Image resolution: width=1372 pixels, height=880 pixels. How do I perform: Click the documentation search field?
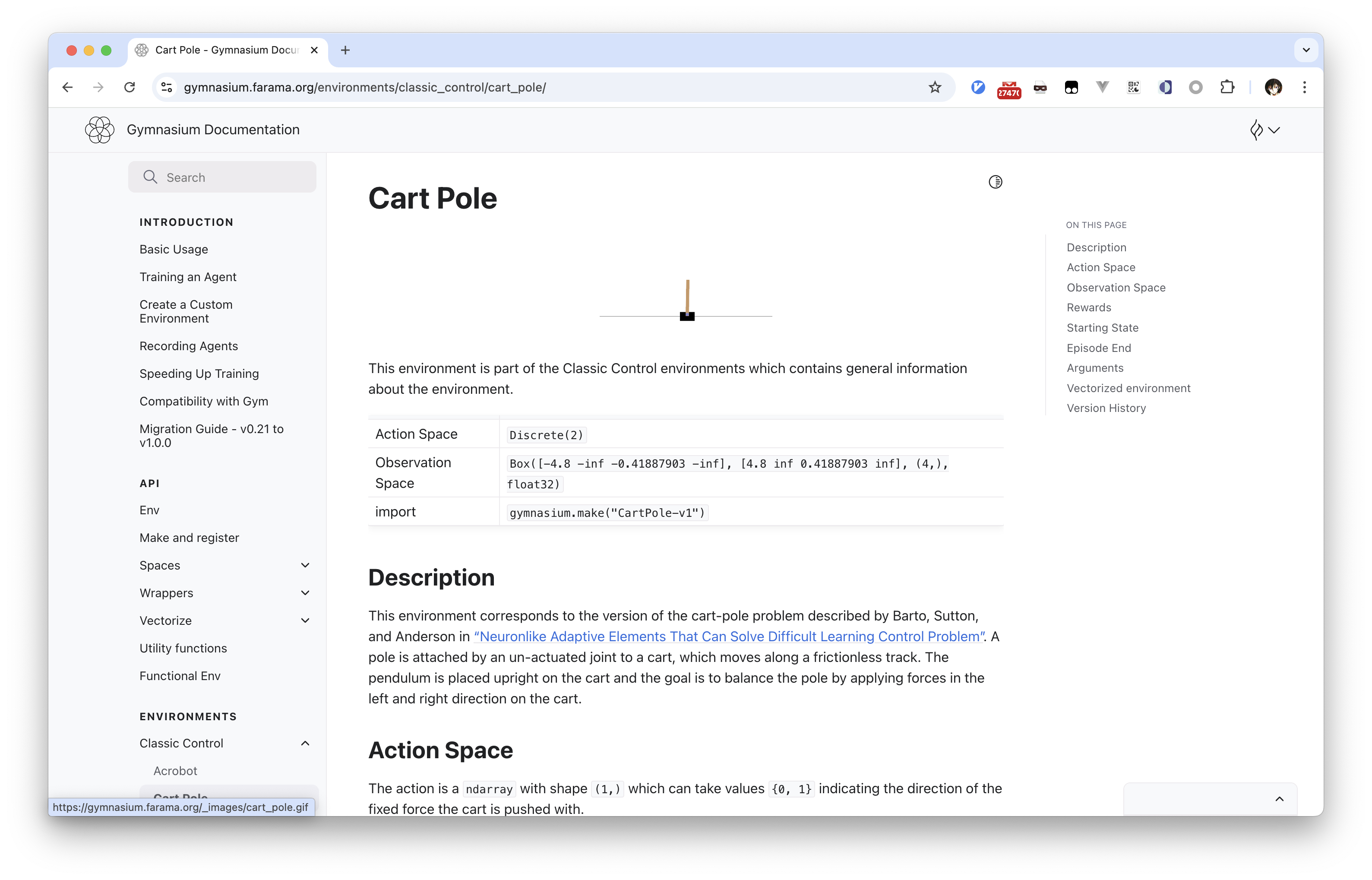(x=222, y=177)
